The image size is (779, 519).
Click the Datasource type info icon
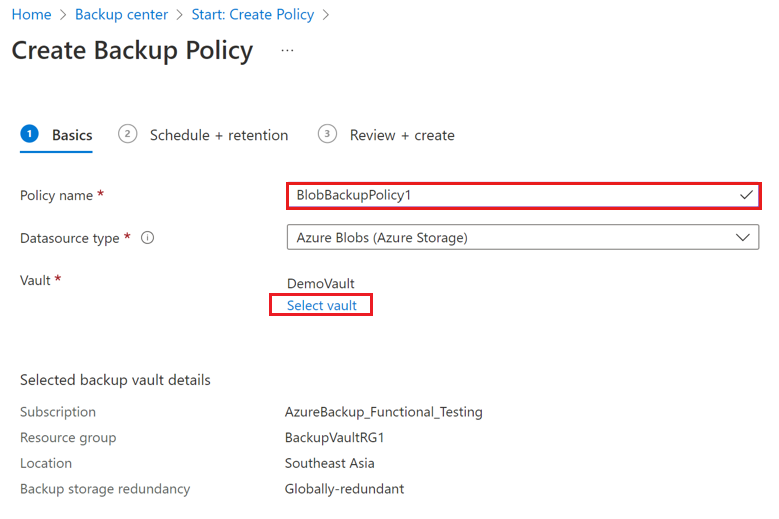pyautogui.click(x=147, y=238)
